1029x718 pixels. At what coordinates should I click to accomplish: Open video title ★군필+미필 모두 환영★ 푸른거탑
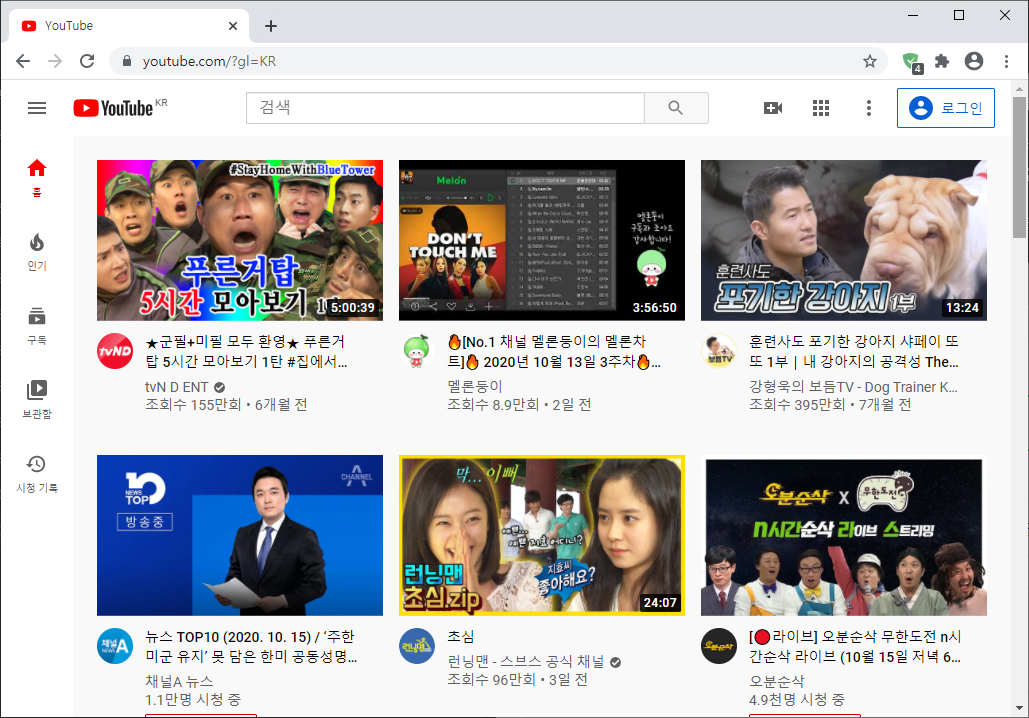[x=246, y=352]
